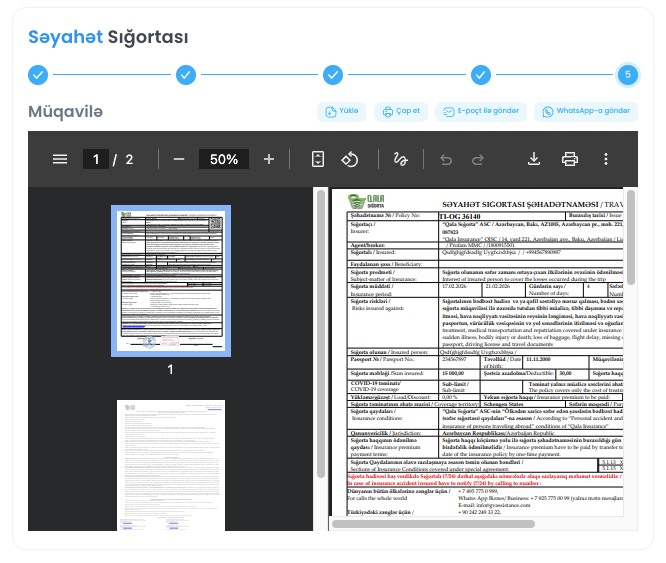Download the PDF from the toolbar
The height and width of the screenshot is (563, 666).
tap(534, 159)
